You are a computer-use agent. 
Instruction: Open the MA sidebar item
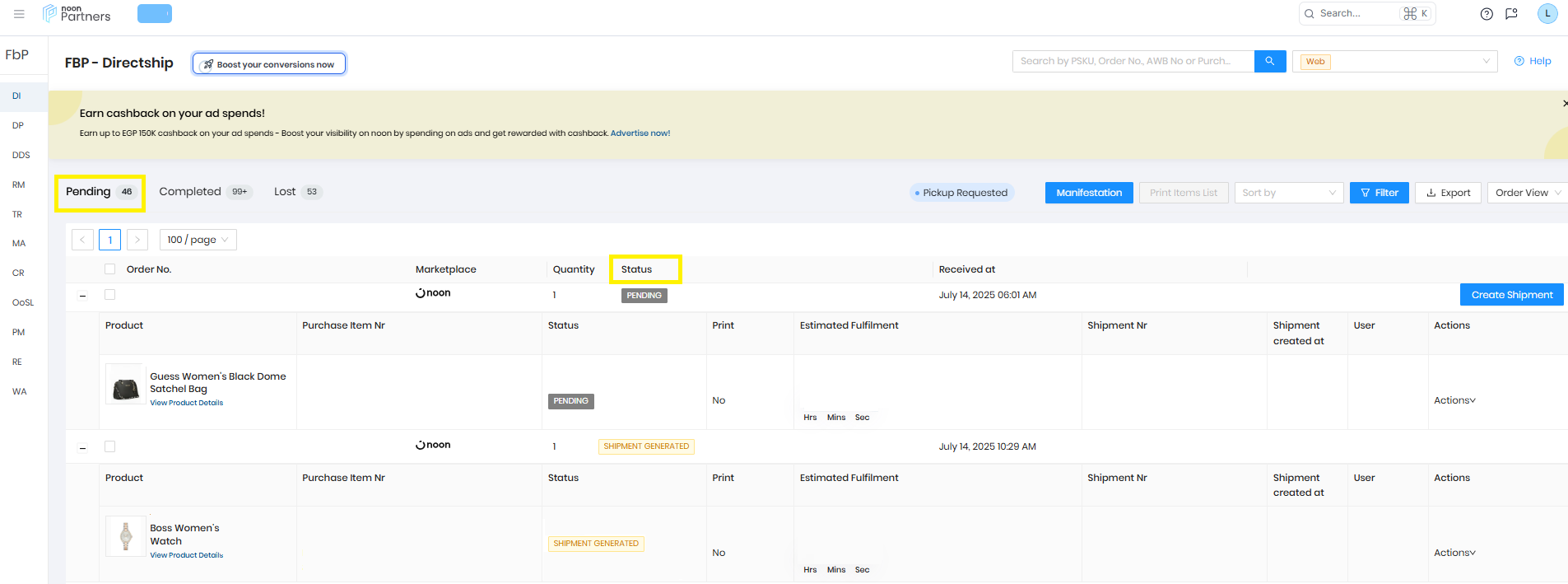tap(19, 244)
